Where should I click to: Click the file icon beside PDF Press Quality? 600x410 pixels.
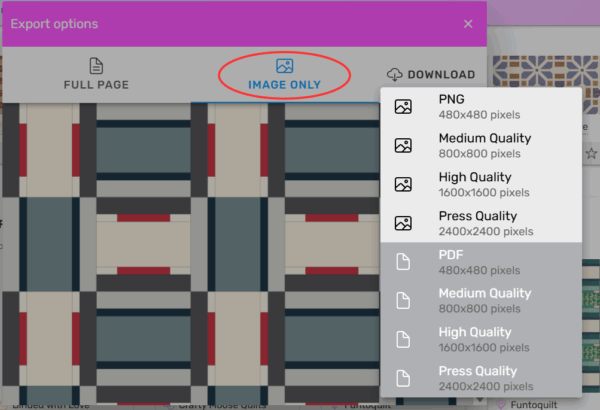[403, 378]
